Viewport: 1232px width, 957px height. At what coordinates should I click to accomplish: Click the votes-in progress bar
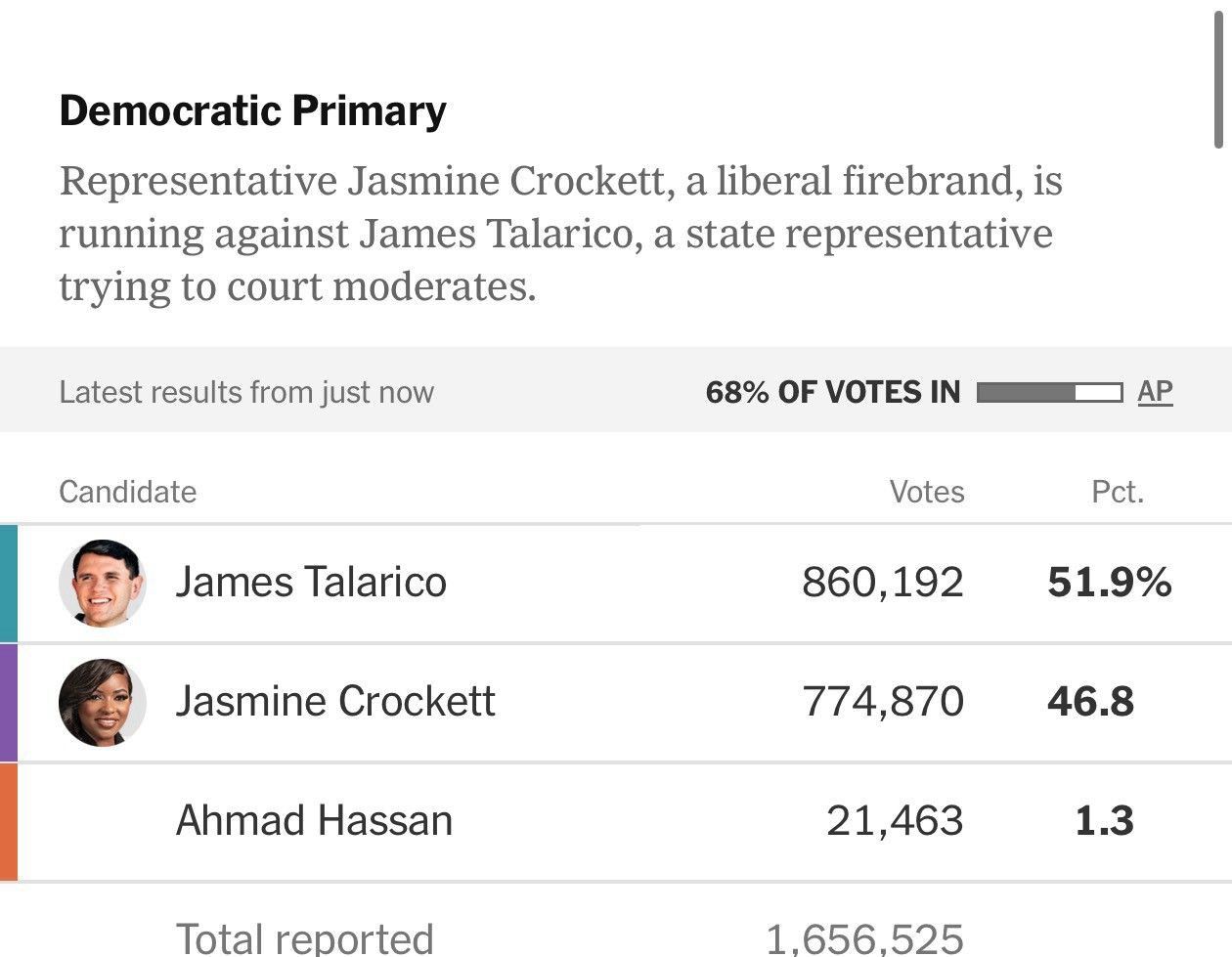(x=1049, y=392)
